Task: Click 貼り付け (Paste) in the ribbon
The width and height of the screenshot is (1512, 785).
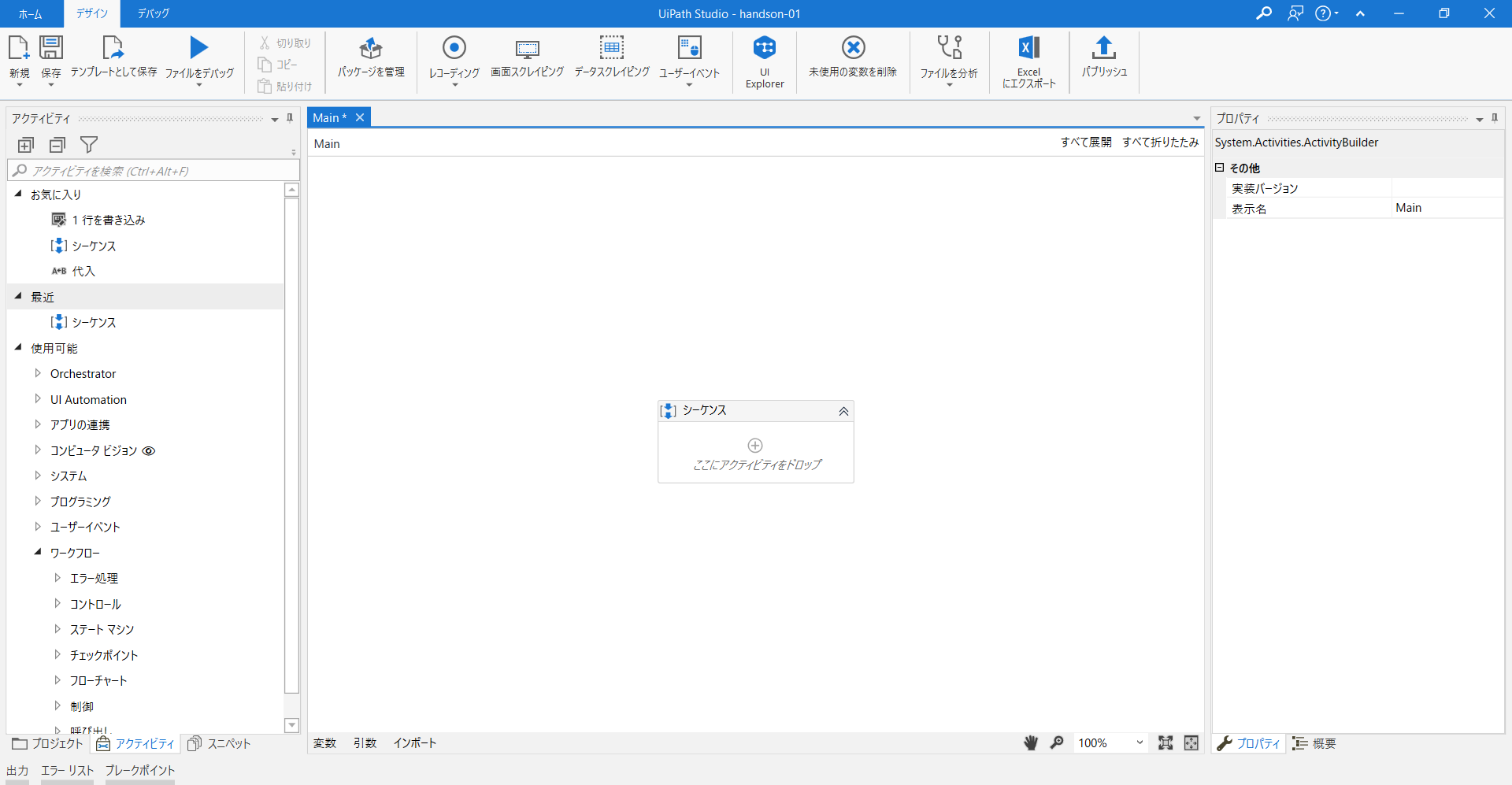Action: tap(285, 86)
